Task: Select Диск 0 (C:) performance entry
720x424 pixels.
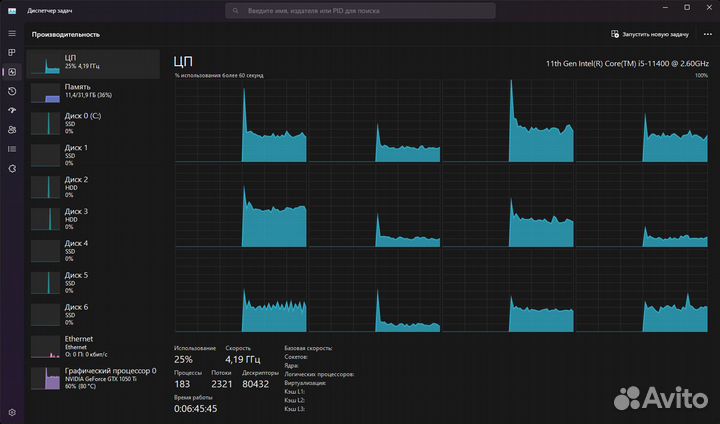Action: click(94, 122)
